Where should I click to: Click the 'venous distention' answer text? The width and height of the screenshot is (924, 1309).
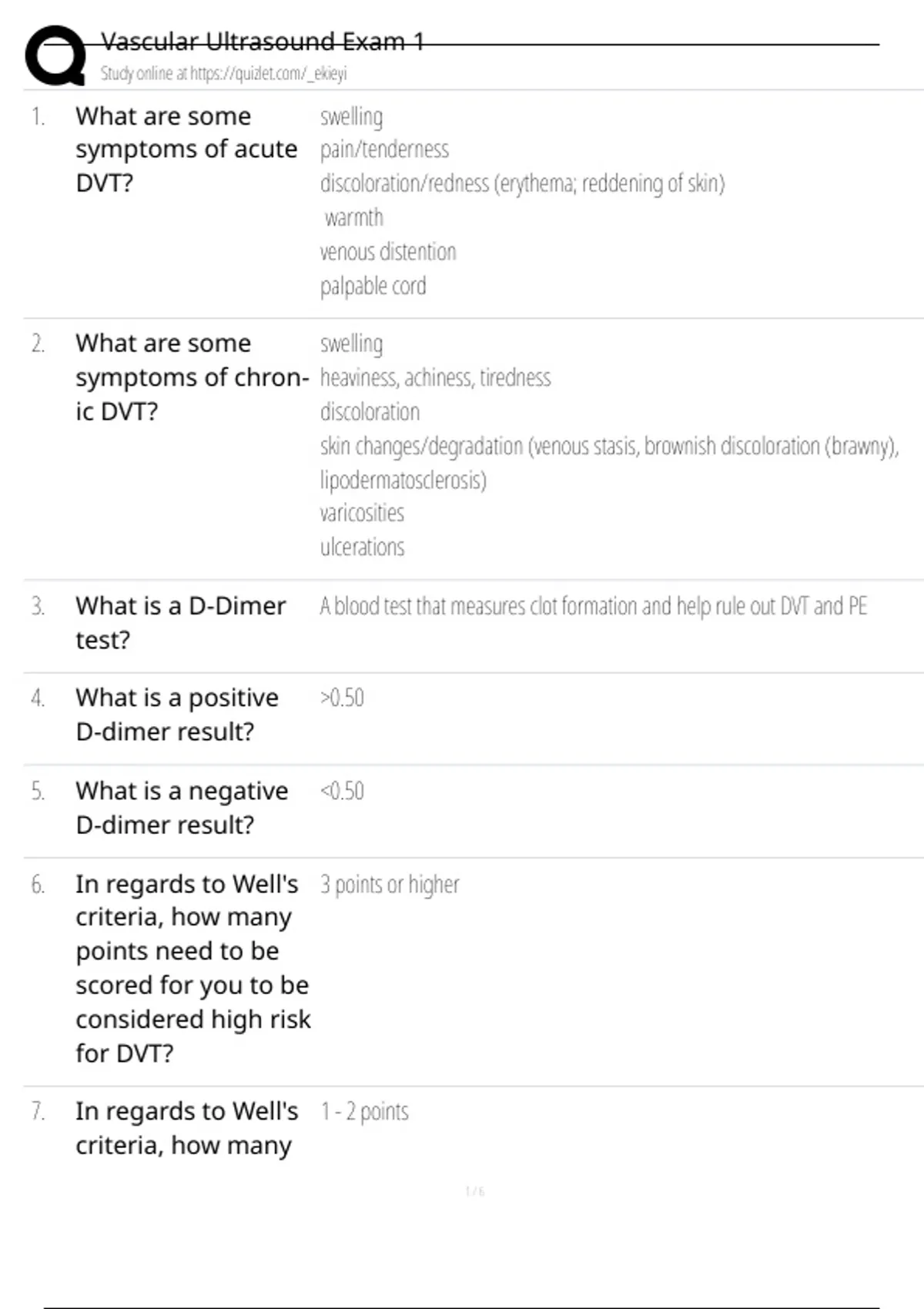pos(388,252)
